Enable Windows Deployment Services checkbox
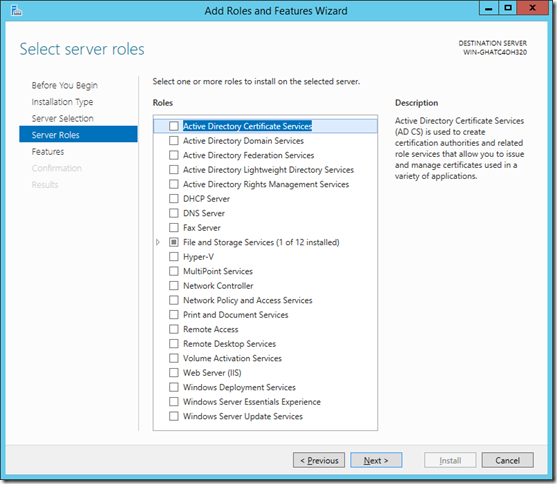This screenshot has height=484, width=557. click(174, 387)
